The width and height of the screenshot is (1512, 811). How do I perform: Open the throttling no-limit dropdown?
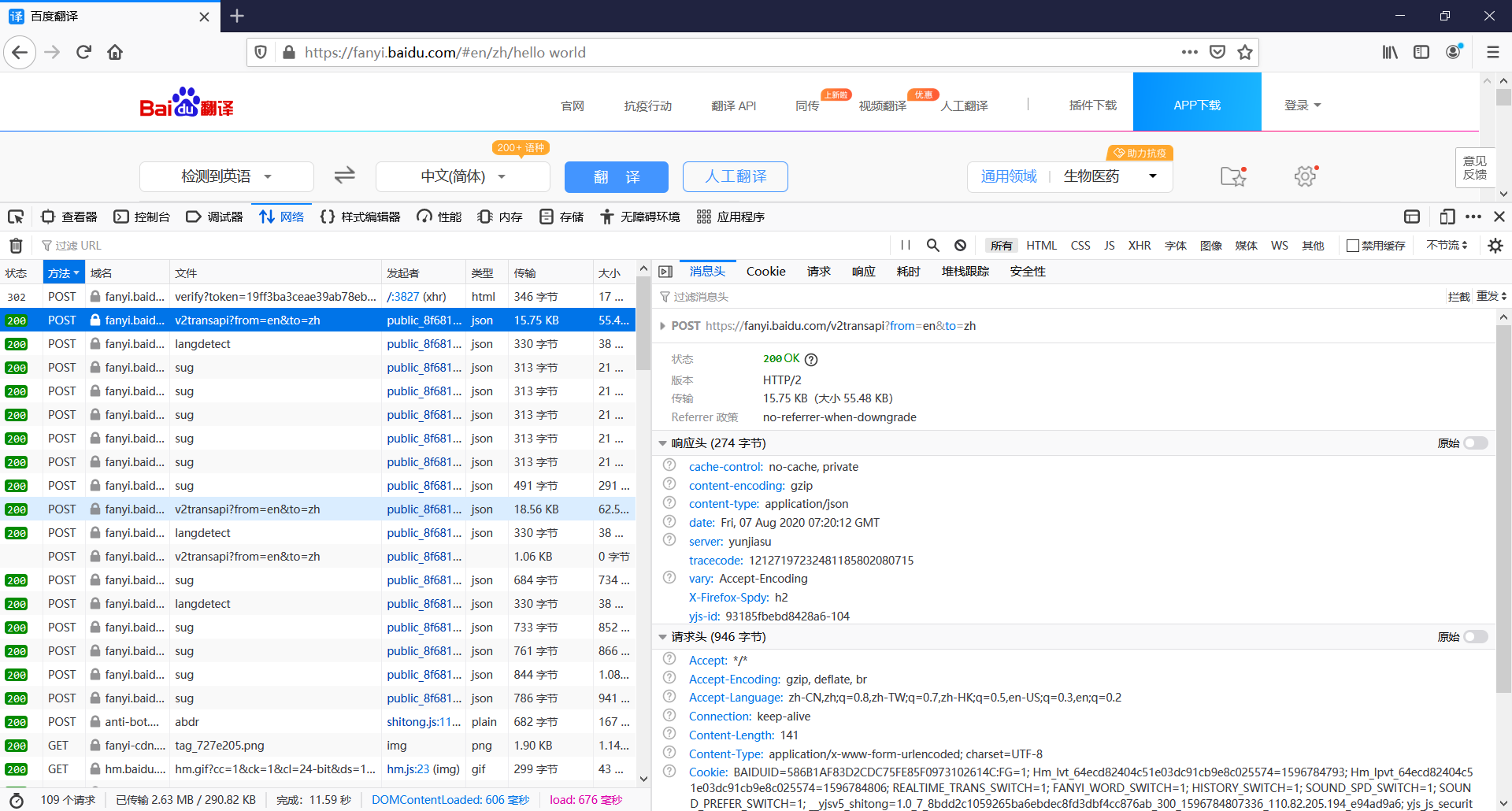pos(1447,246)
